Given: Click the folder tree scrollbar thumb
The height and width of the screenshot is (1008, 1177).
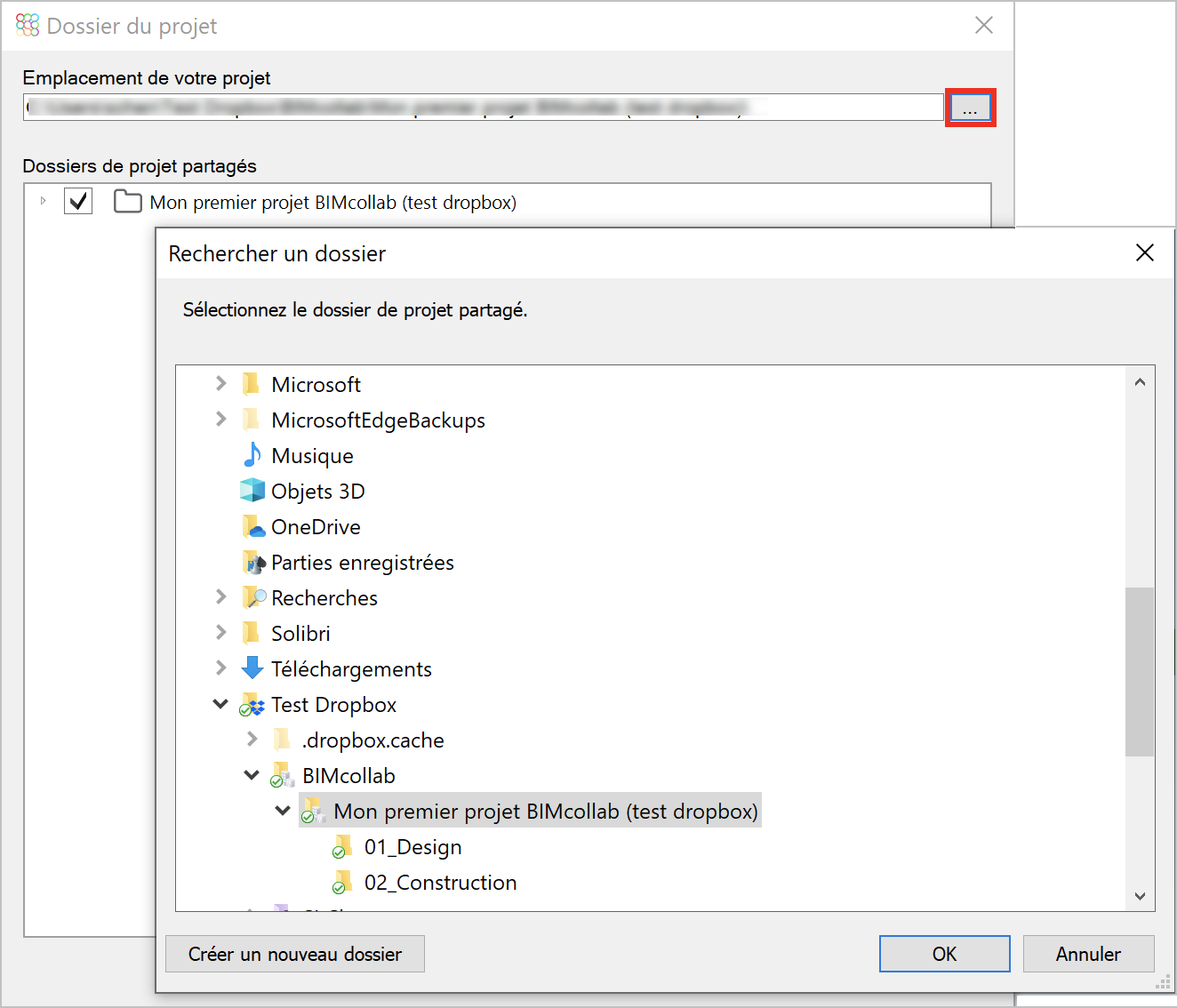Looking at the screenshot, I should pos(1140,672).
